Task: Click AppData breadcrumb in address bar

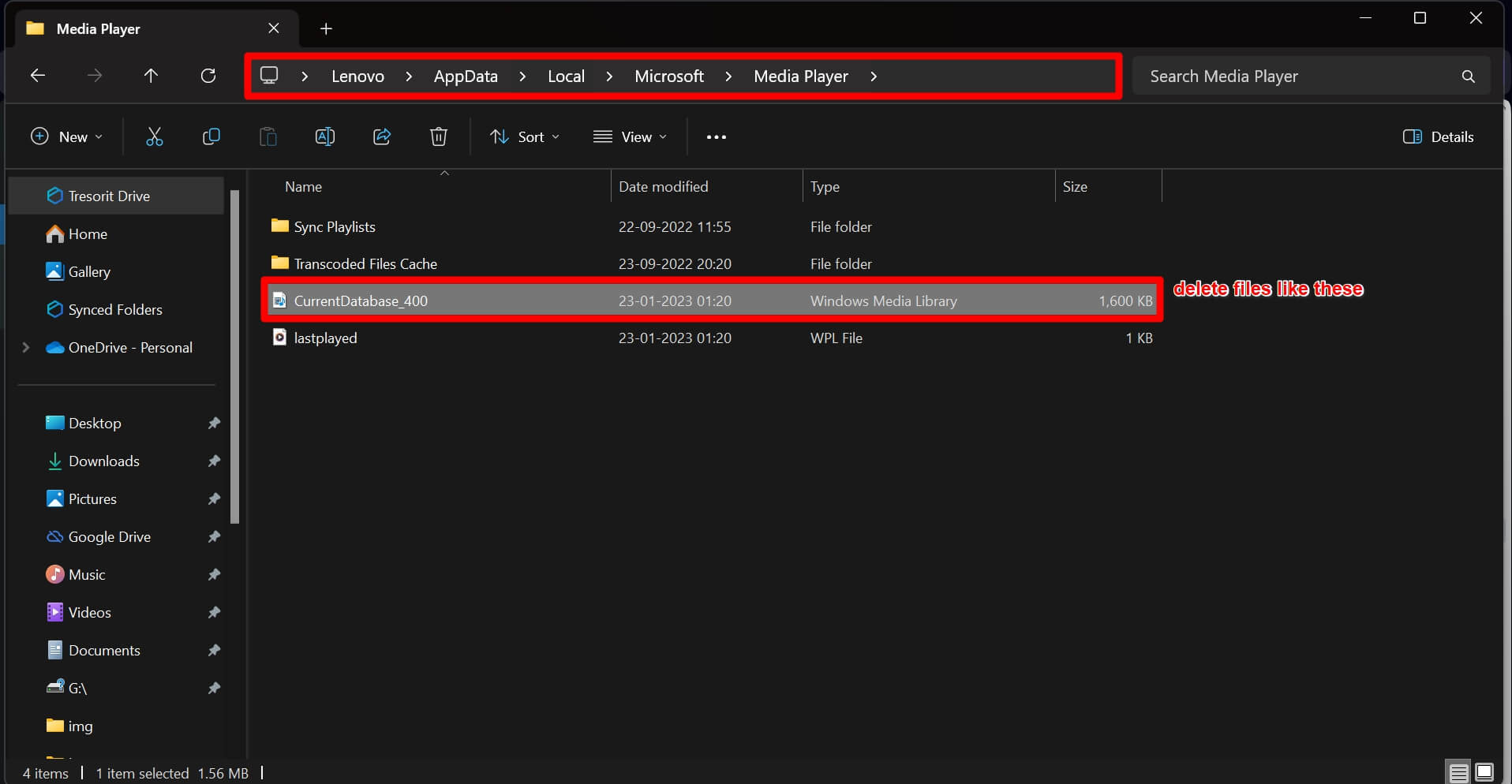Action: click(x=466, y=77)
